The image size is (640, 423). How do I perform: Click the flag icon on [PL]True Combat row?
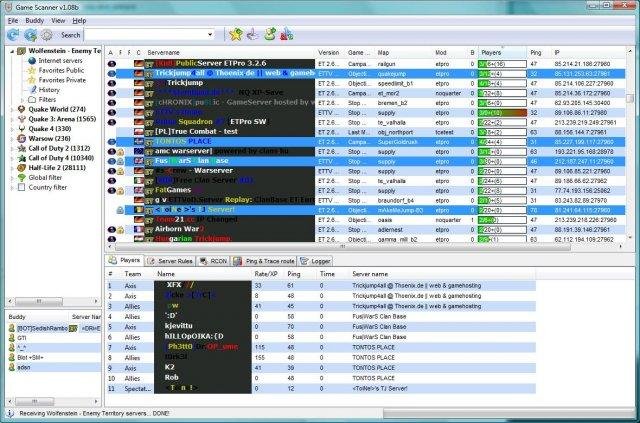coord(139,132)
